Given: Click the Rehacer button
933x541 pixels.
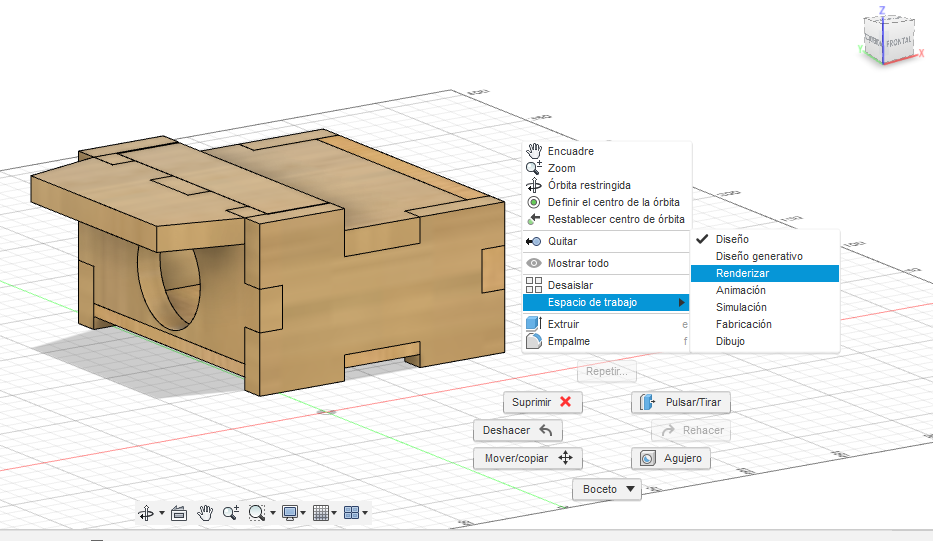Looking at the screenshot, I should pyautogui.click(x=691, y=430).
